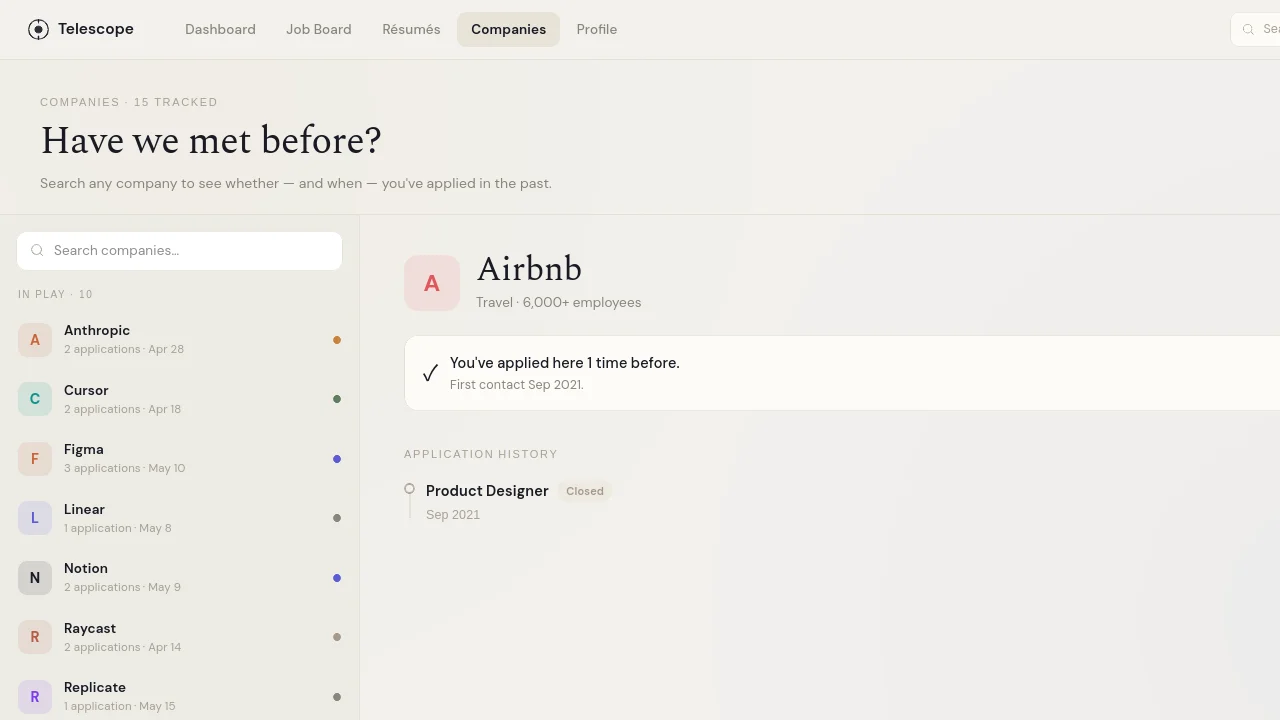Click the top-right global search box
The height and width of the screenshot is (720, 1280).
[1255, 30]
